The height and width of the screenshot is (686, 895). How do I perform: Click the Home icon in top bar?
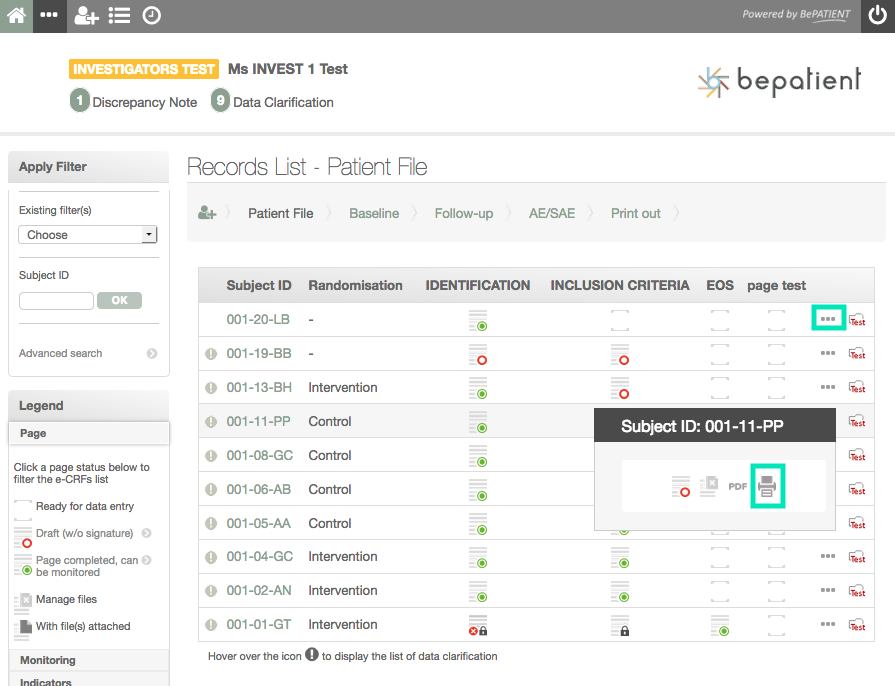[16, 16]
